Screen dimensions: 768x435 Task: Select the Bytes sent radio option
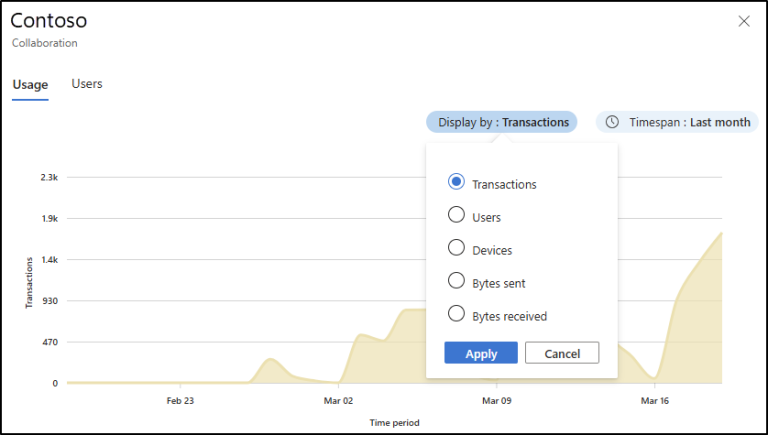(456, 281)
